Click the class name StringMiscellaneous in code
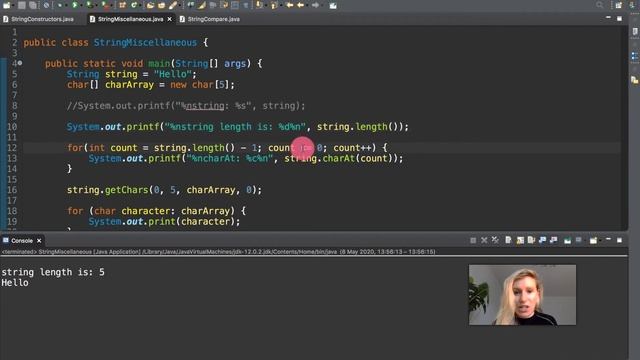 coord(145,42)
